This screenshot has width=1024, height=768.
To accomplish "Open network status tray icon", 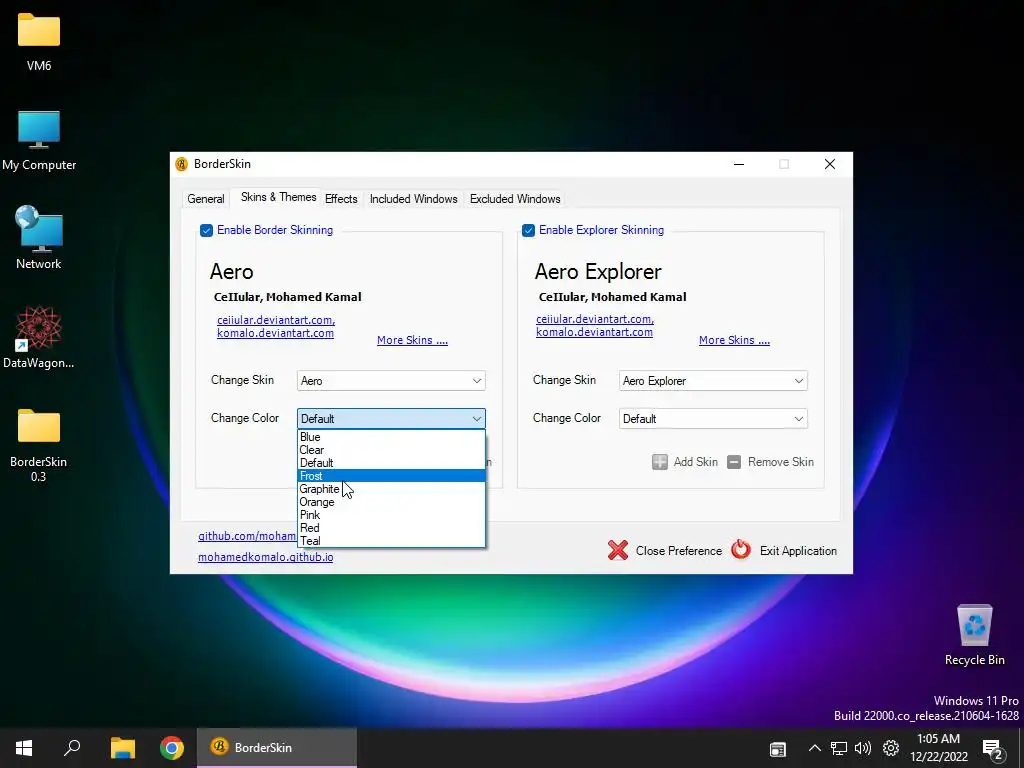I will pyautogui.click(x=839, y=748).
